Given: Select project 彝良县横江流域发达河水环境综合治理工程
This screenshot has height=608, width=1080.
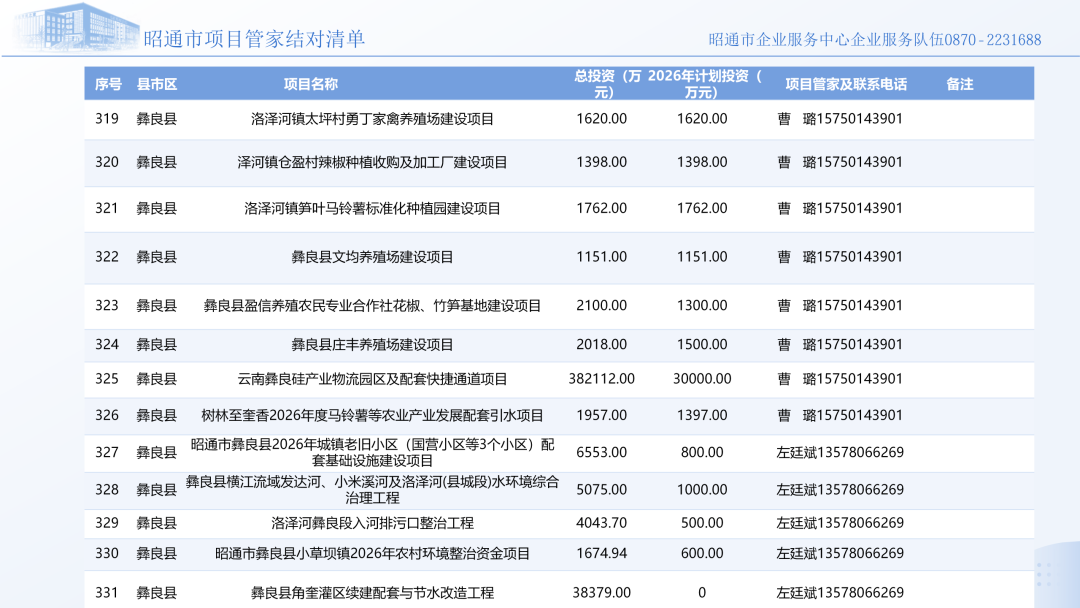Looking at the screenshot, I should (x=372, y=490).
